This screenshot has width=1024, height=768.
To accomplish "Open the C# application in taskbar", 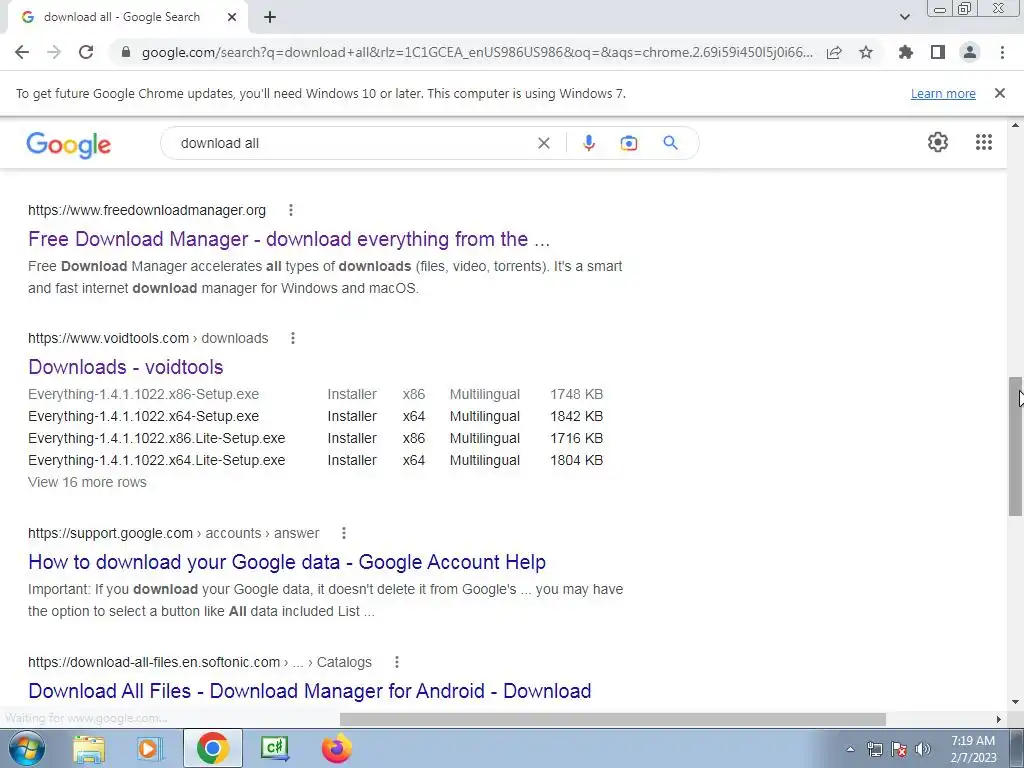I will pos(275,748).
